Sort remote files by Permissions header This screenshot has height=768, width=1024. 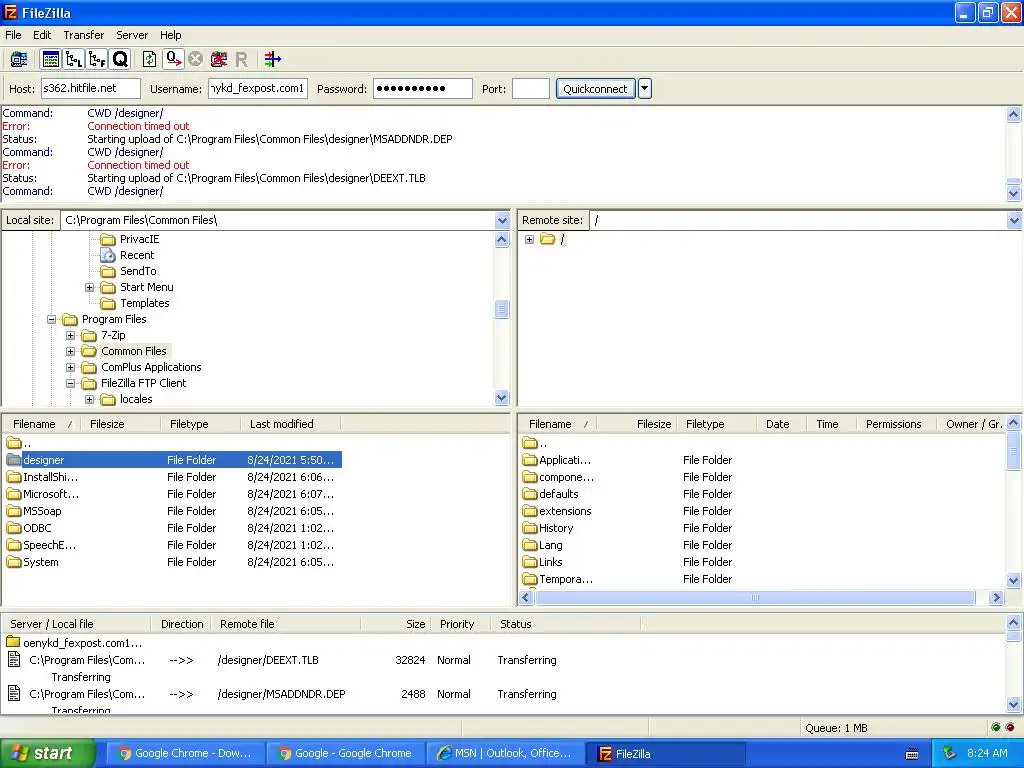click(896, 424)
